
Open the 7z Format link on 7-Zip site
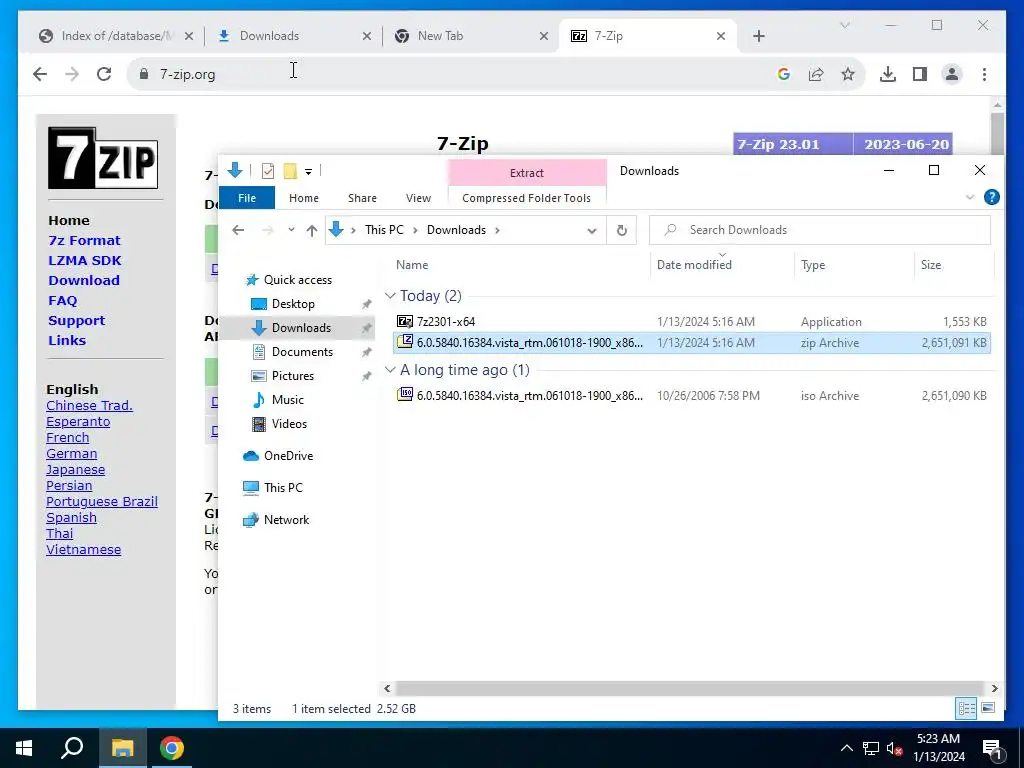[x=84, y=240]
